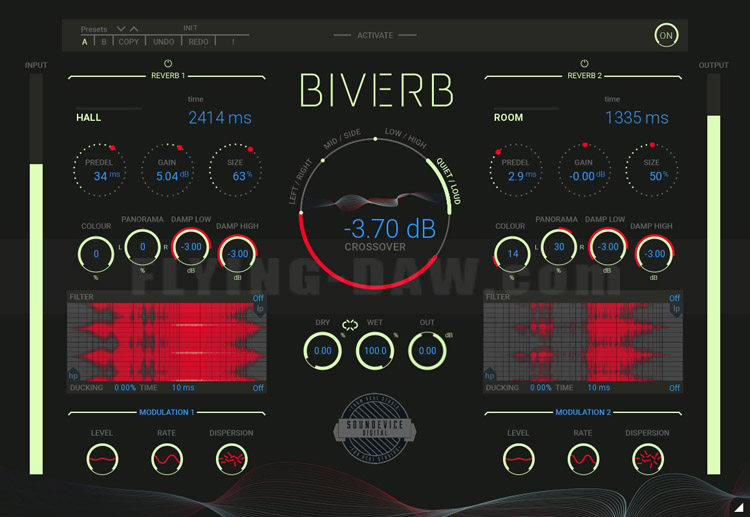750x517 pixels.
Task: Click Reverb 2 PREDEL knob
Action: pos(516,170)
